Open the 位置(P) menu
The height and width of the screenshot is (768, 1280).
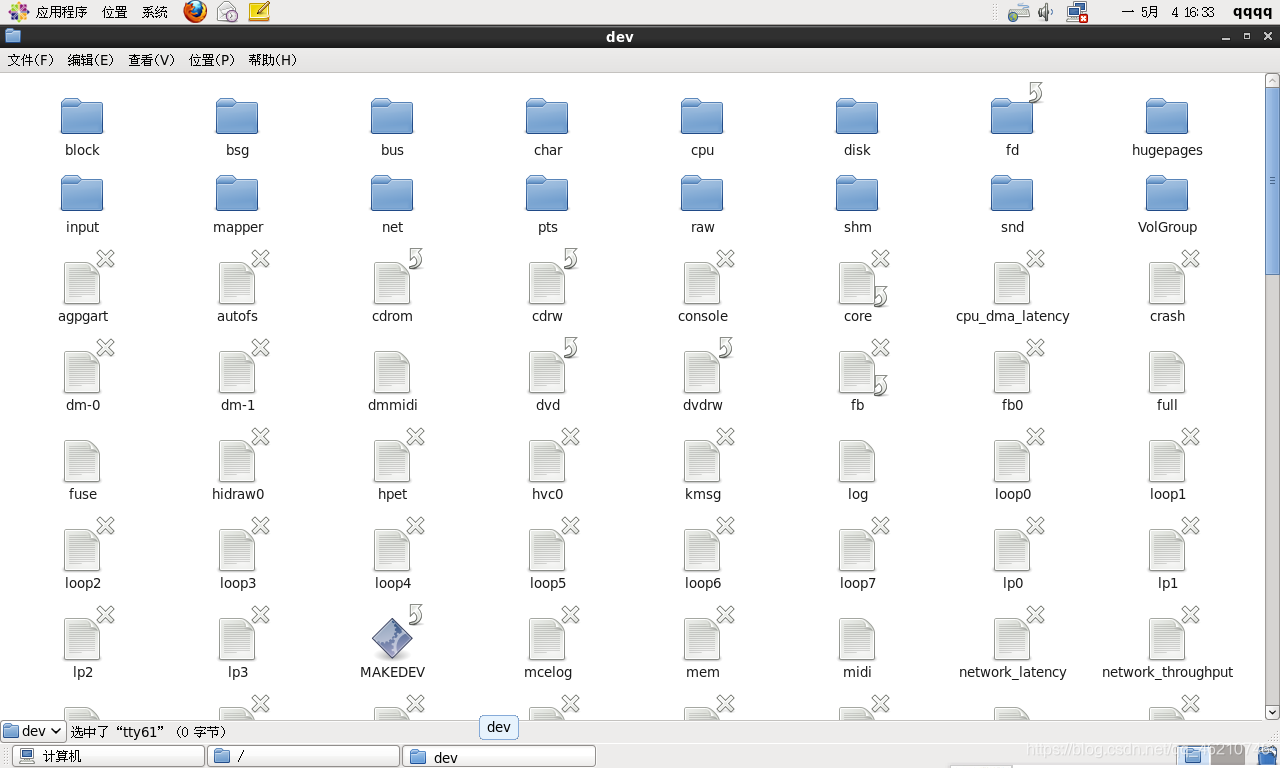(212, 60)
